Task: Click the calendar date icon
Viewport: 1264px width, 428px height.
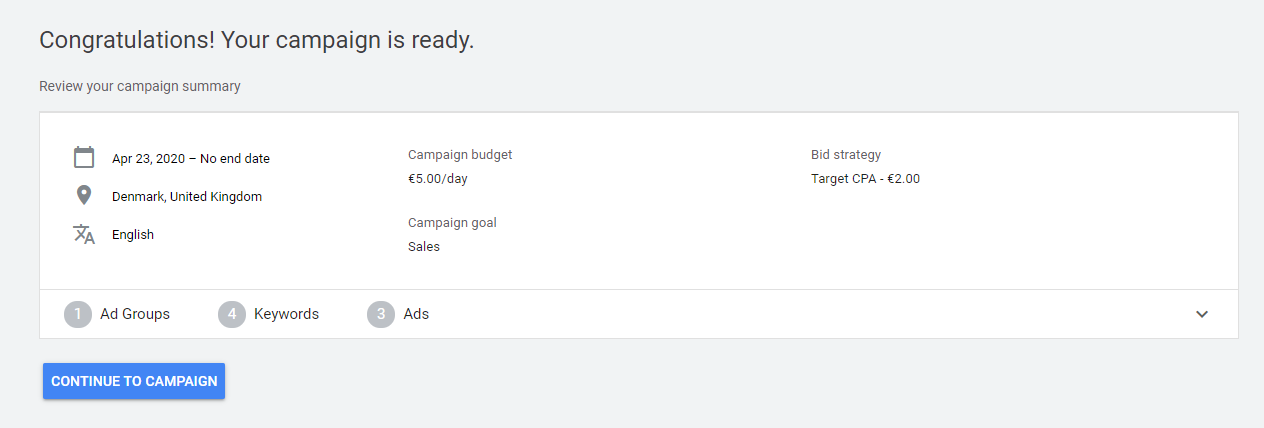Action: 84,157
